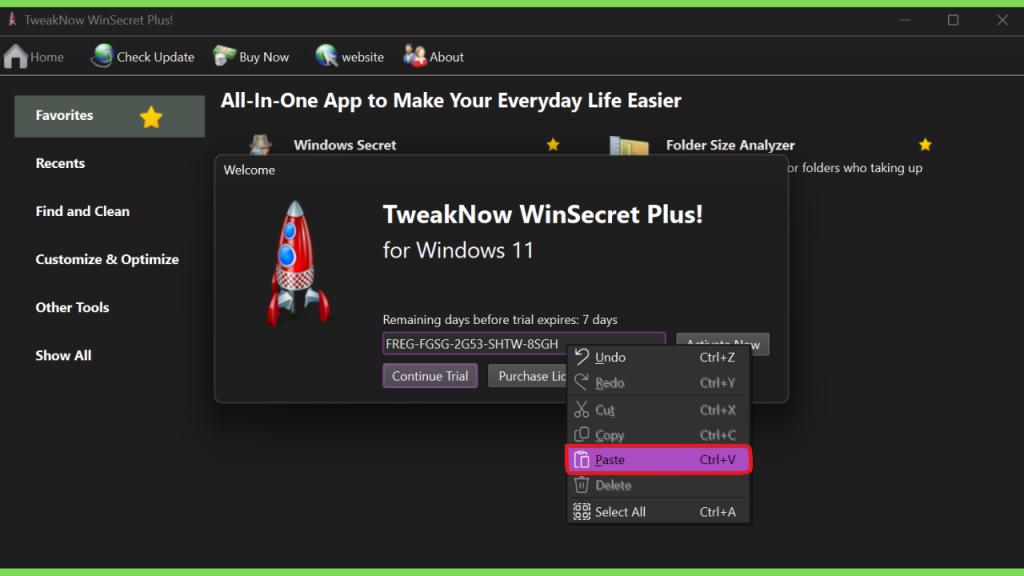Click the 'Remaining days before trial expires: 7 days' text

[500, 320]
